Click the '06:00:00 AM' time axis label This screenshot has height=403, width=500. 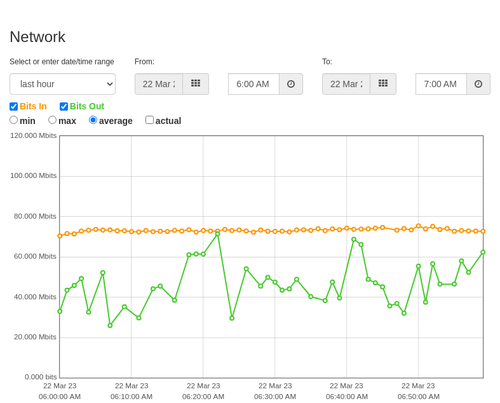tap(60, 397)
